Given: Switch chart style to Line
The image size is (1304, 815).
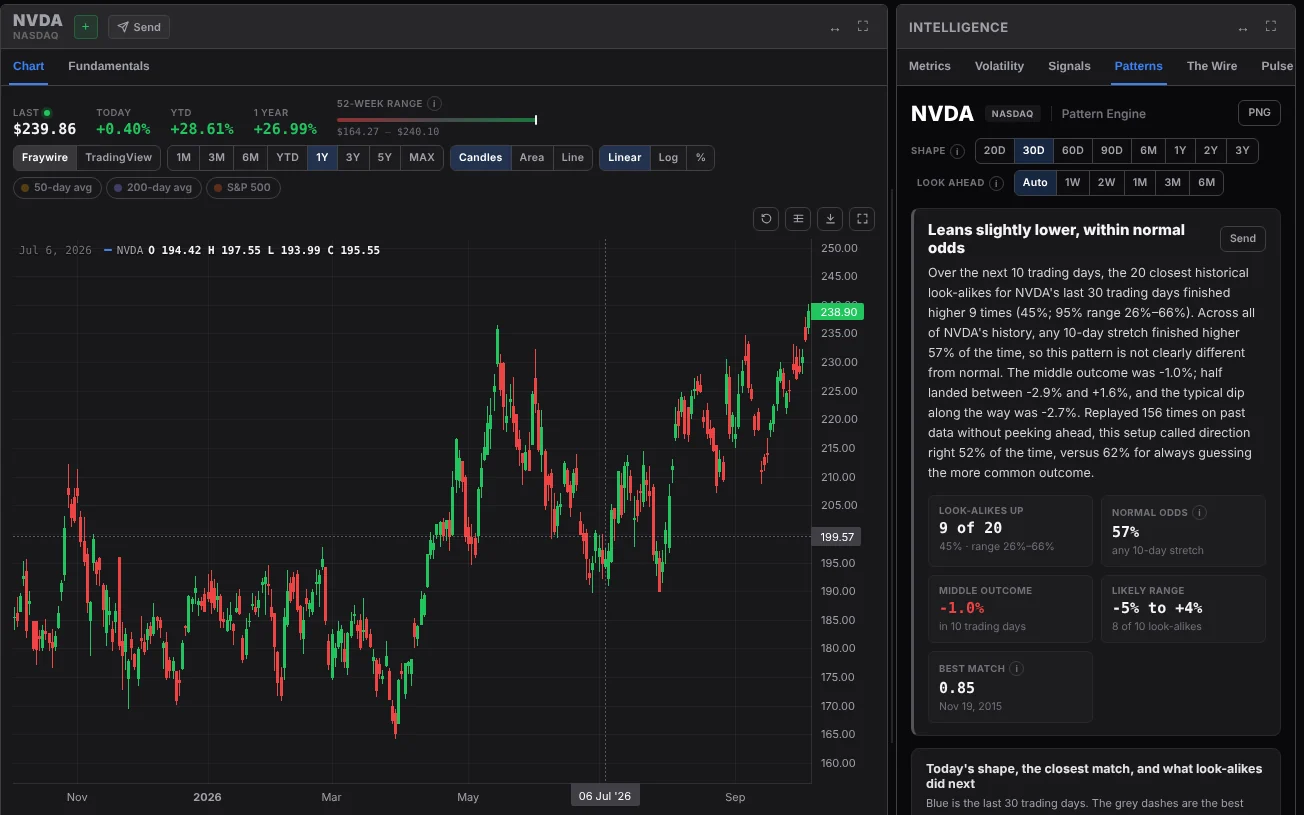Looking at the screenshot, I should (572, 158).
